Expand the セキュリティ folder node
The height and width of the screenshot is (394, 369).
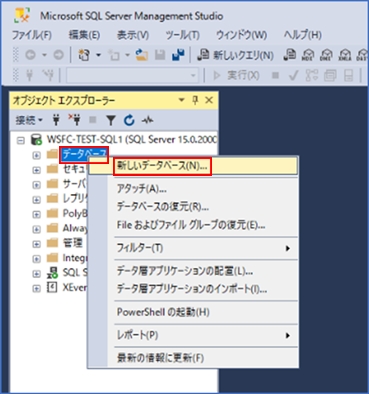(36, 170)
